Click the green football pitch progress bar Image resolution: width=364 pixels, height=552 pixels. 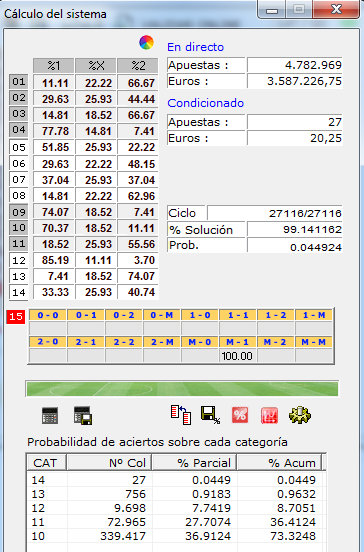click(x=182, y=389)
